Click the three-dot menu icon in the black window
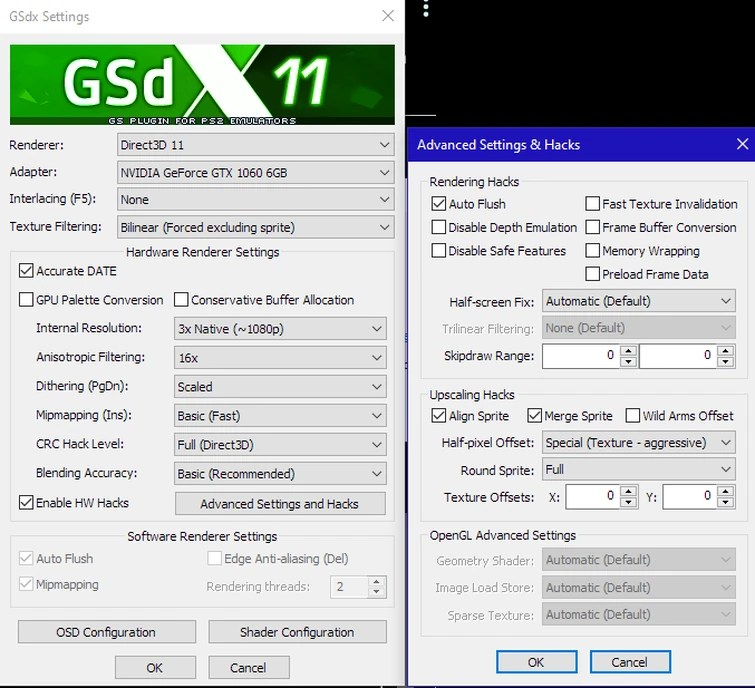Image resolution: width=755 pixels, height=688 pixels. (426, 8)
